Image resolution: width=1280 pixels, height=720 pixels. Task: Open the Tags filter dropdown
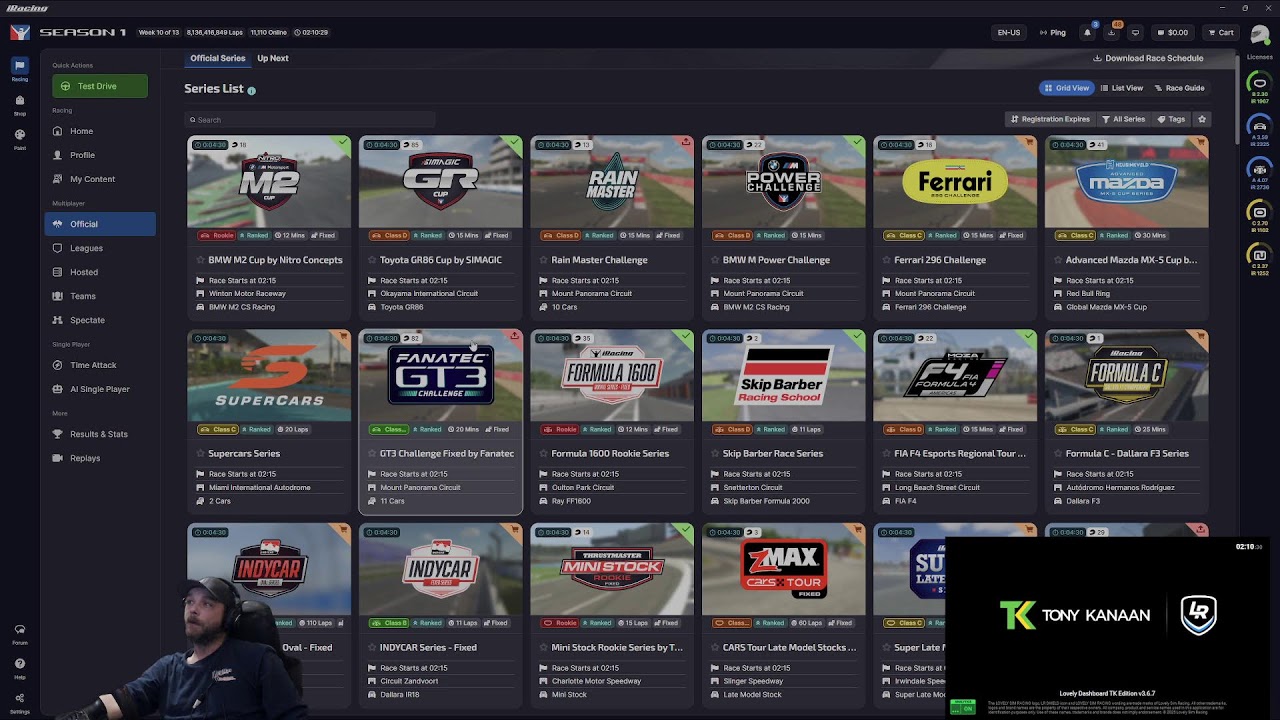coord(1172,119)
